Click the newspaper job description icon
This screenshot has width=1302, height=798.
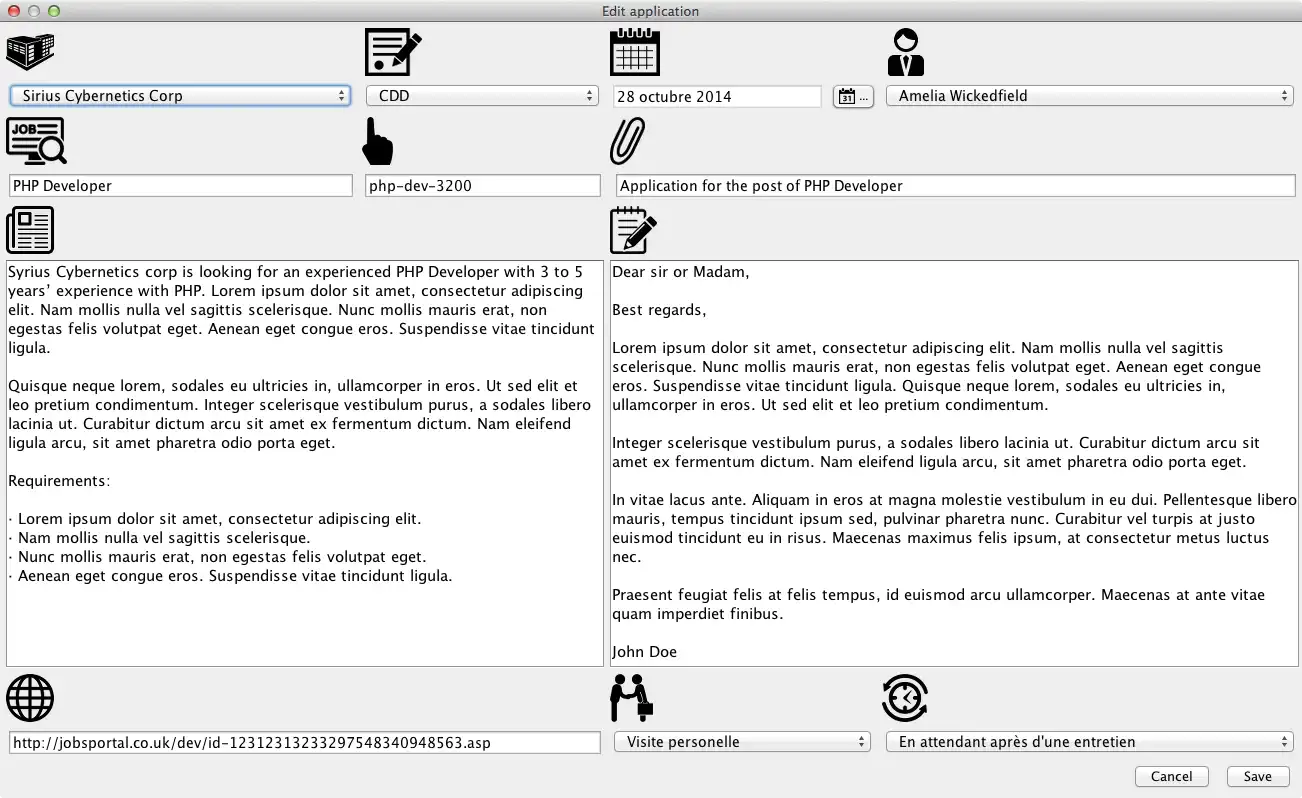30,230
